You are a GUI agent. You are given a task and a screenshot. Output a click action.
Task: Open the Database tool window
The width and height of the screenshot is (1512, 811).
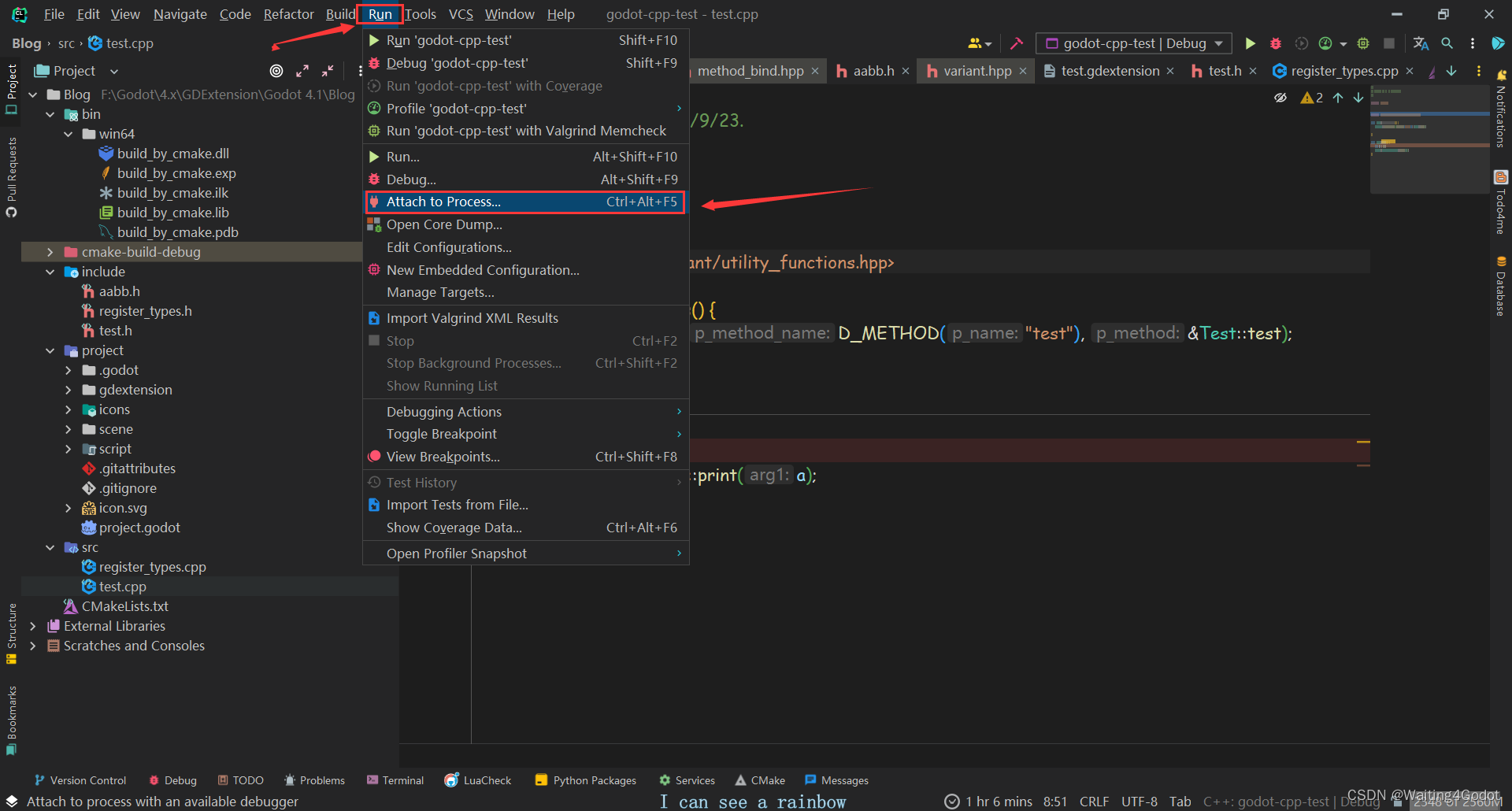click(1501, 291)
